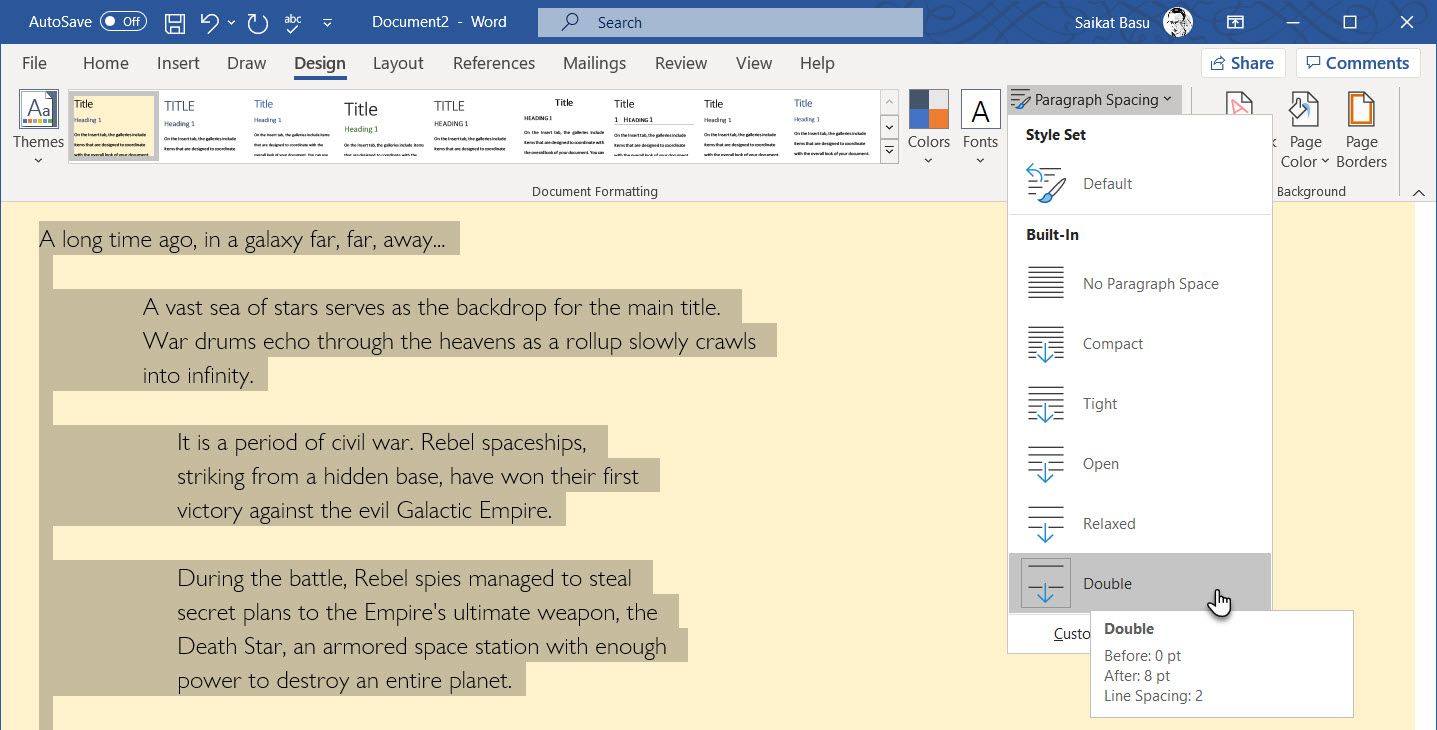Expand the style gallery More arrow
This screenshot has width=1437, height=730.
[889, 151]
